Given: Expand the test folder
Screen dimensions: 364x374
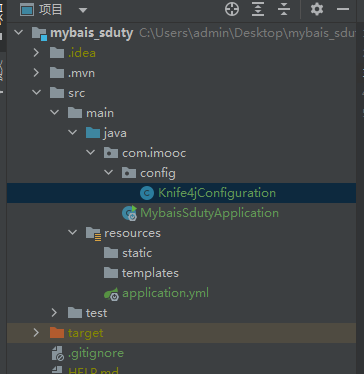Looking at the screenshot, I should (54, 313).
